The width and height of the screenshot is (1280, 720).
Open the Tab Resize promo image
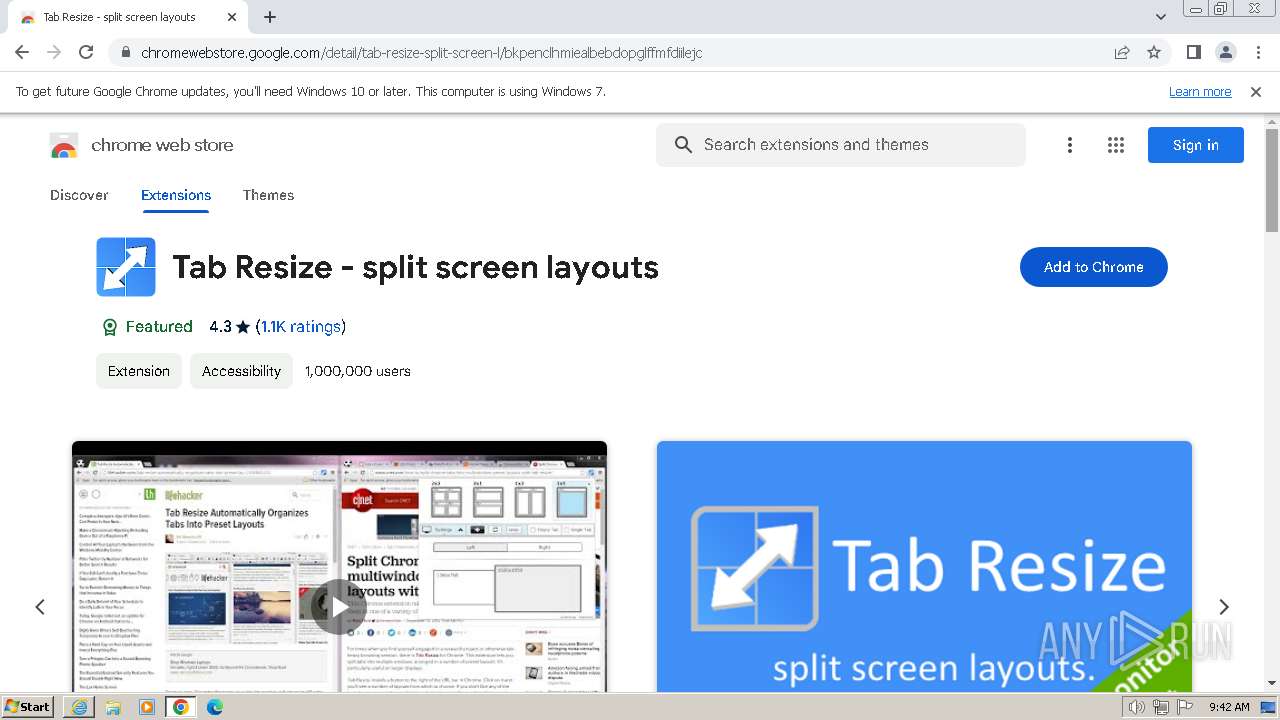pyautogui.click(x=924, y=566)
